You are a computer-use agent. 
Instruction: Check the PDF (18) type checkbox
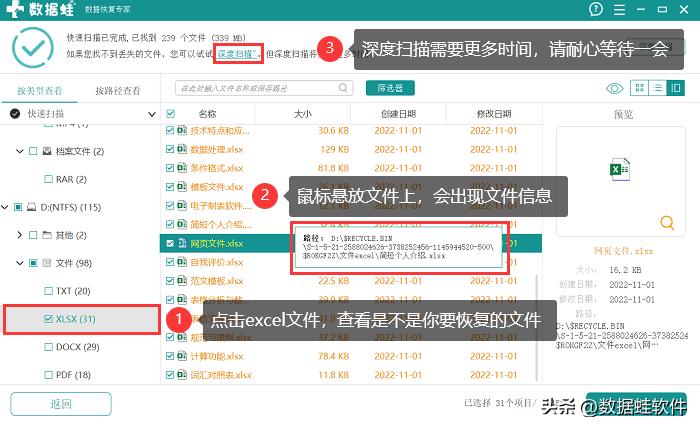(49, 375)
